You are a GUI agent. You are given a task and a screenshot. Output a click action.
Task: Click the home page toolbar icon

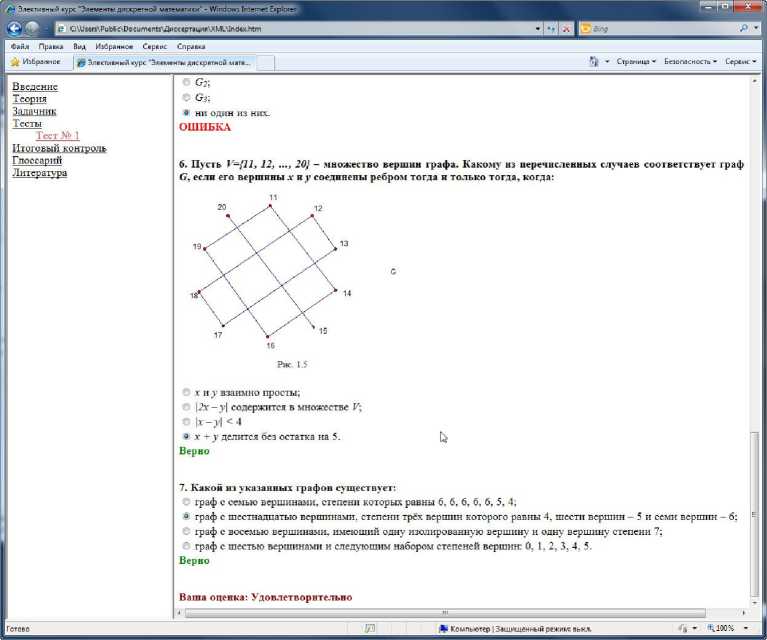[x=594, y=62]
